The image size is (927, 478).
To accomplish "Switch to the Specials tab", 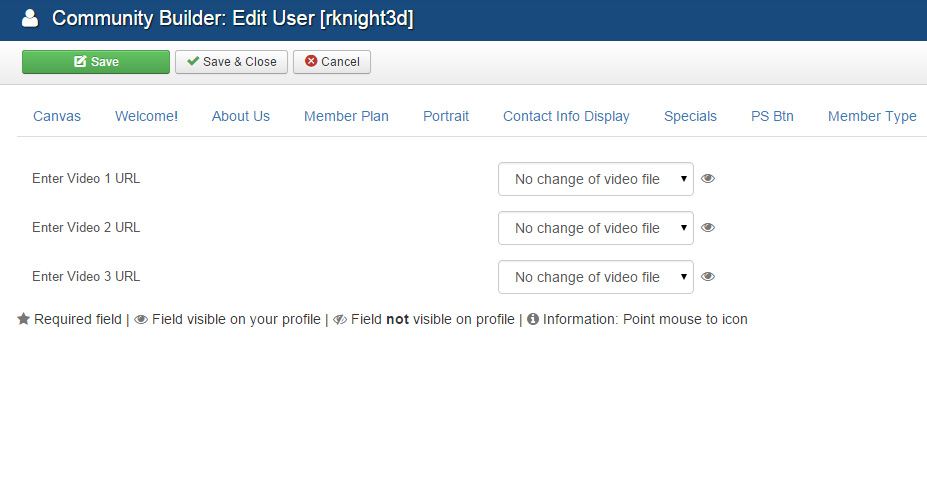I will pyautogui.click(x=690, y=116).
